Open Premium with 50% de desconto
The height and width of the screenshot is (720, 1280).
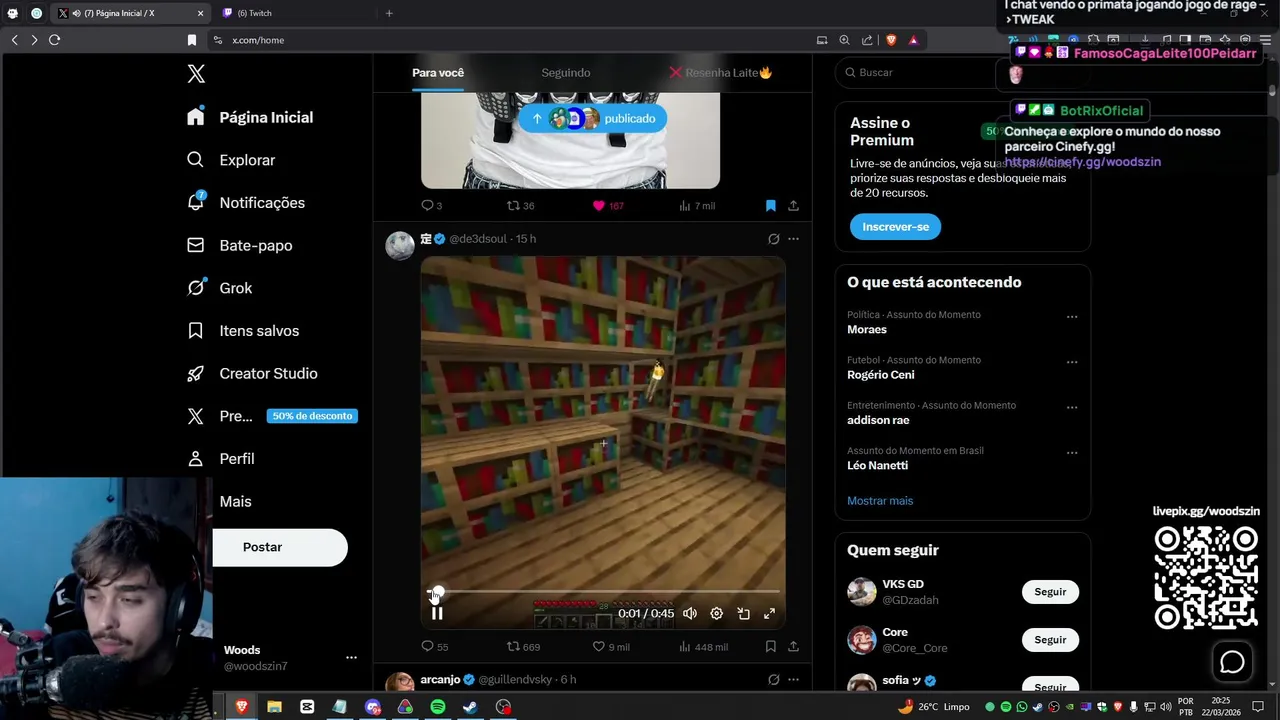coord(272,416)
